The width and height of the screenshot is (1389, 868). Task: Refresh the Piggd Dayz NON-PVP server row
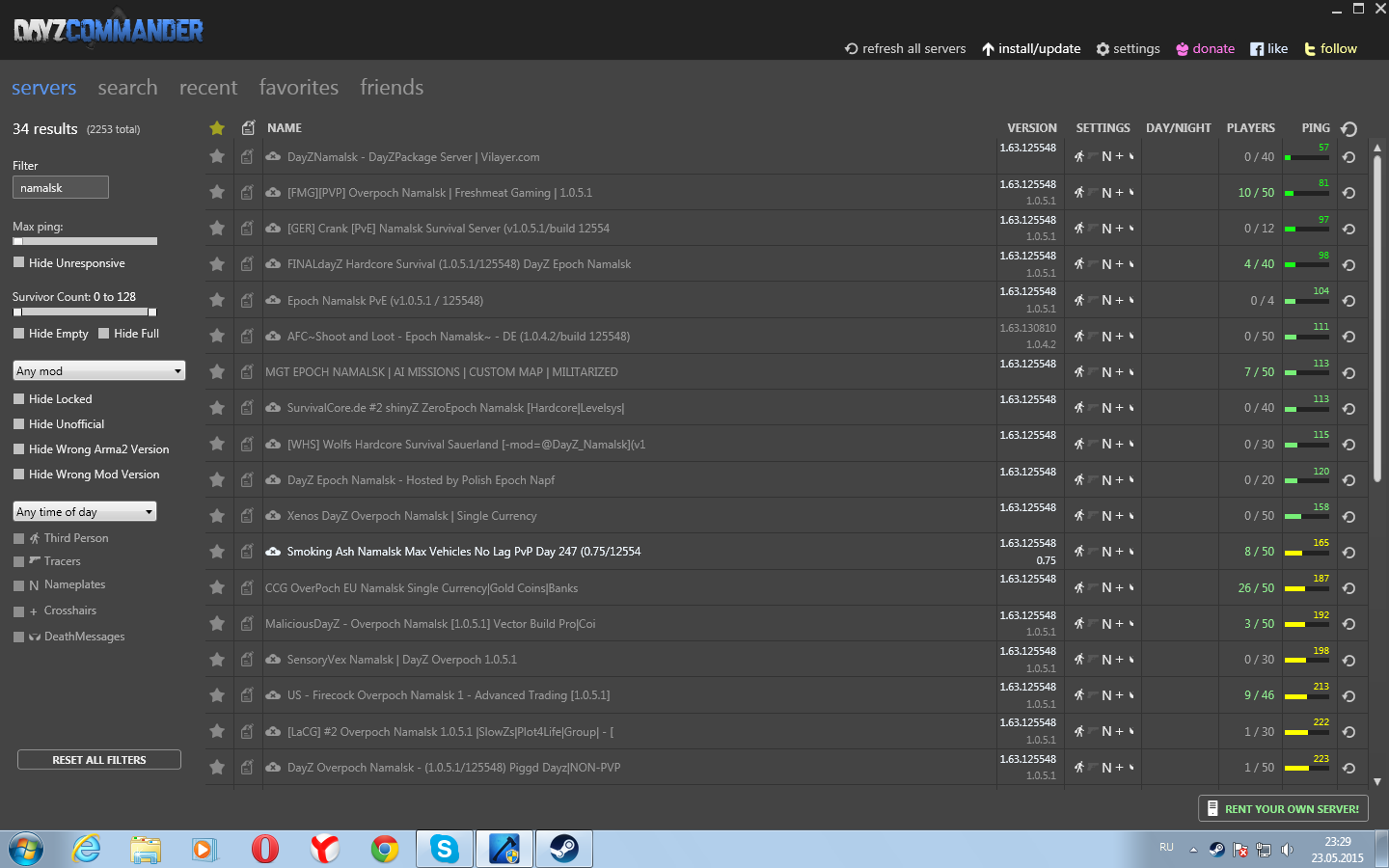1349,769
